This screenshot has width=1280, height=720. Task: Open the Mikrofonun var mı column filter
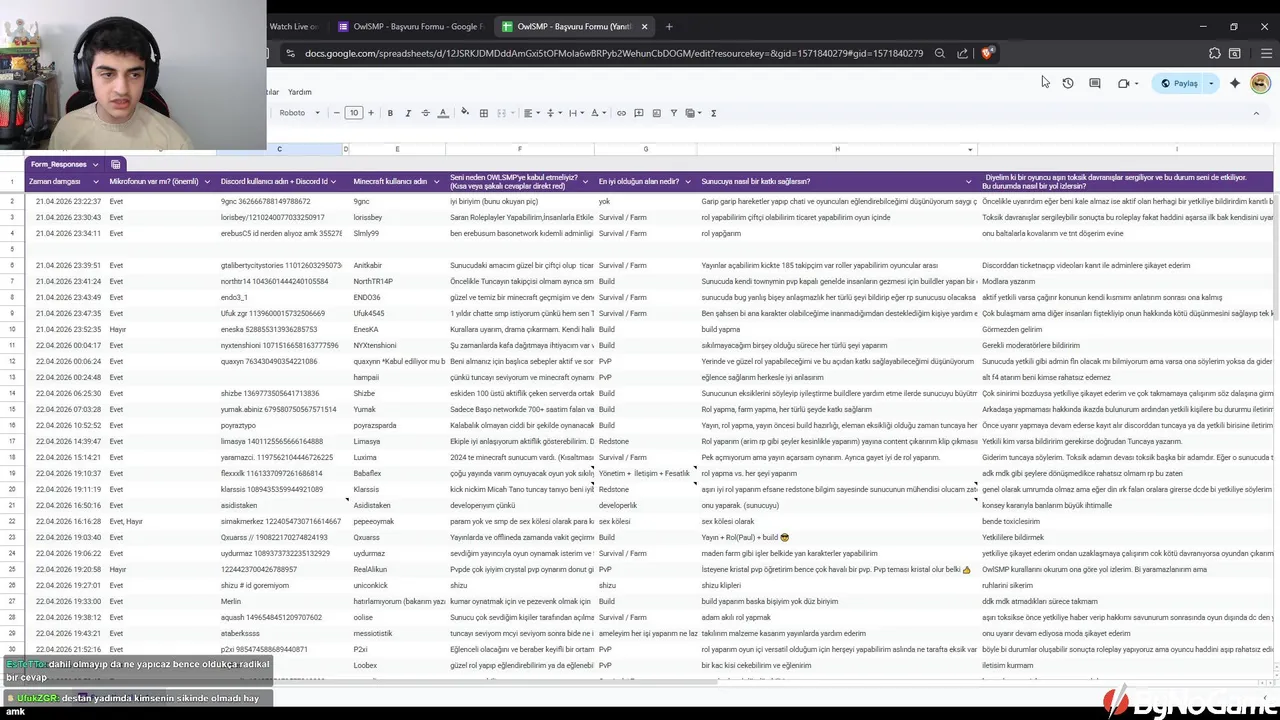click(x=208, y=182)
